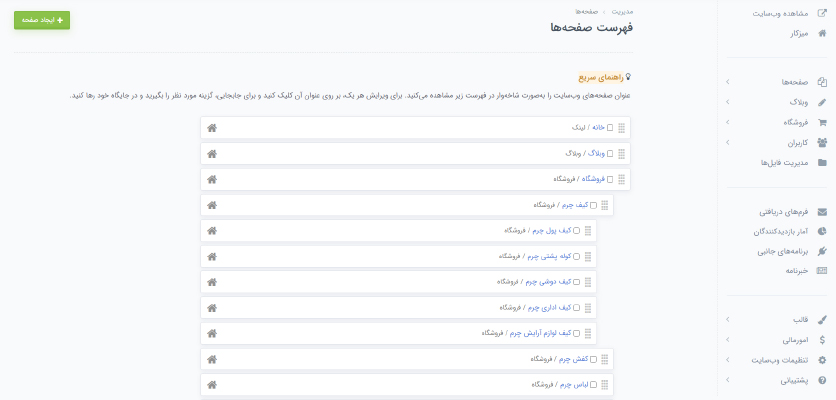Image resolution: width=836 pixels, height=400 pixels.
Task: Click the home icon on the فروشگاه / فروشگاه row
Action: (212, 179)
